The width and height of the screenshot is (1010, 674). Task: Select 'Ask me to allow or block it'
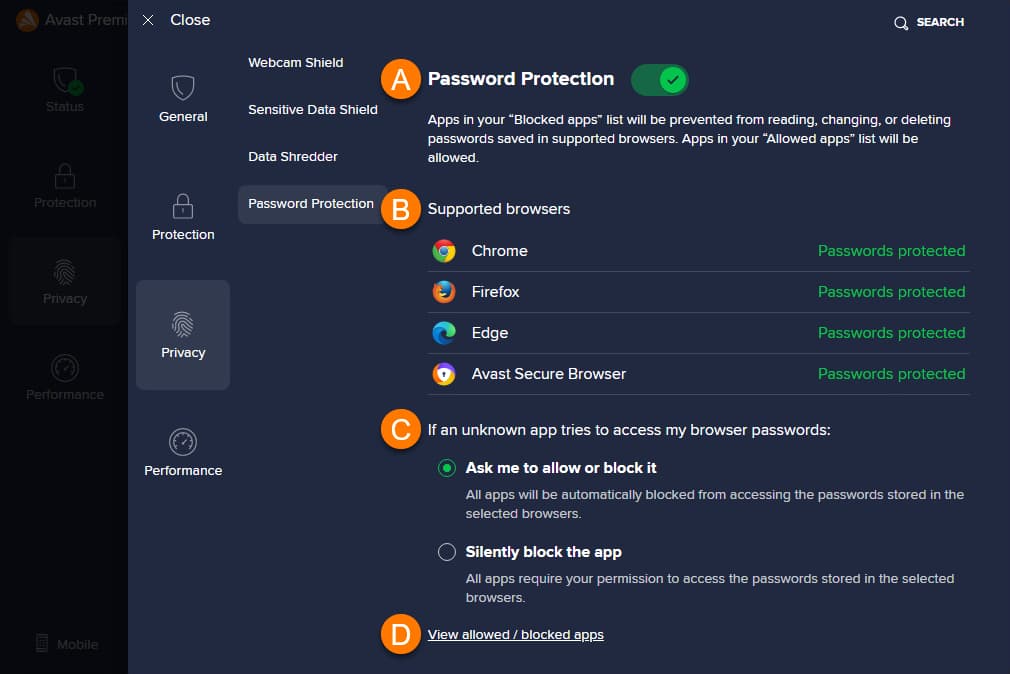point(447,468)
